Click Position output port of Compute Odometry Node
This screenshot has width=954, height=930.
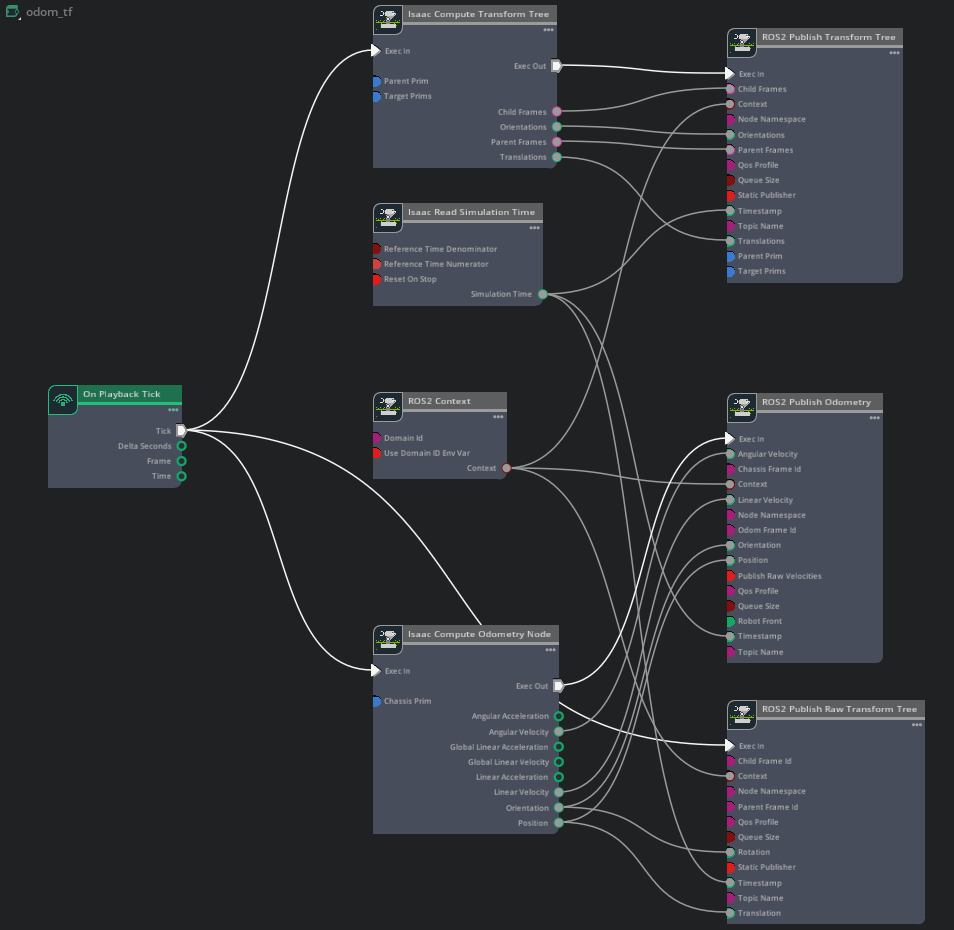pyautogui.click(x=559, y=823)
